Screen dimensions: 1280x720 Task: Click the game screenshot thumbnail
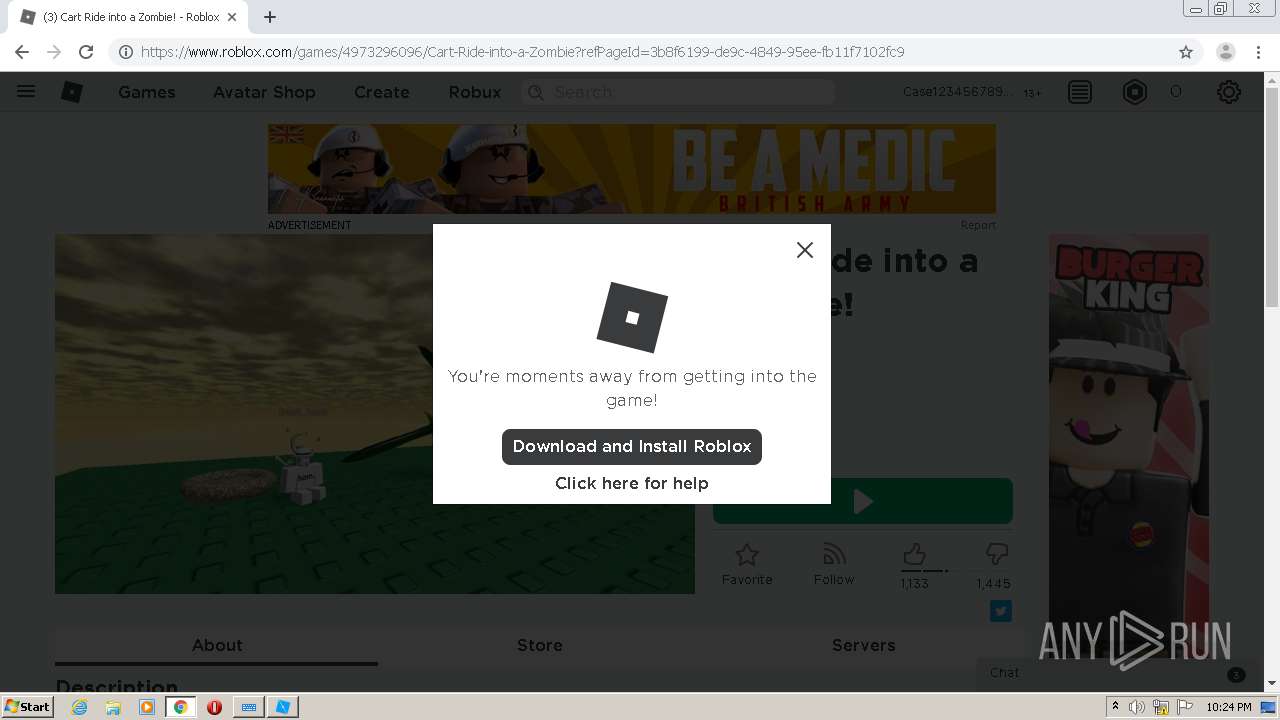tap(375, 414)
